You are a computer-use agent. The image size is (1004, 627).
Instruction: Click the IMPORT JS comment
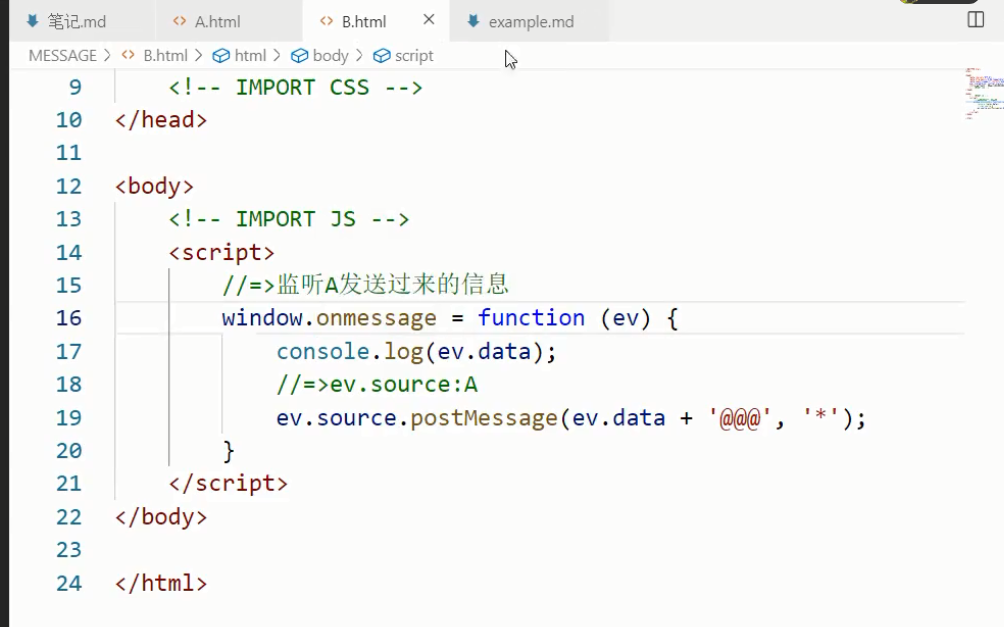pos(288,219)
